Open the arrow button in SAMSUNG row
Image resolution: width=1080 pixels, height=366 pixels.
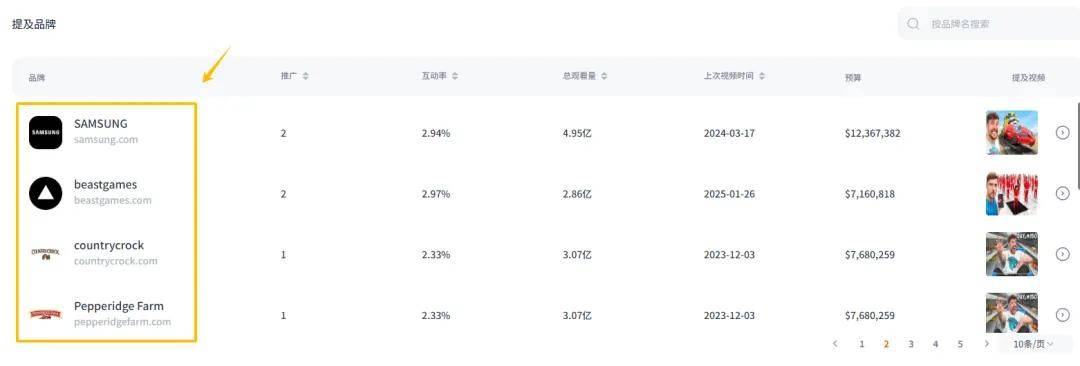[1062, 132]
